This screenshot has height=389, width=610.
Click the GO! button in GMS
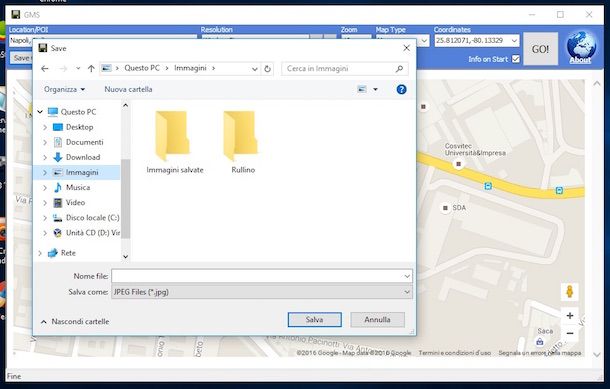(540, 49)
